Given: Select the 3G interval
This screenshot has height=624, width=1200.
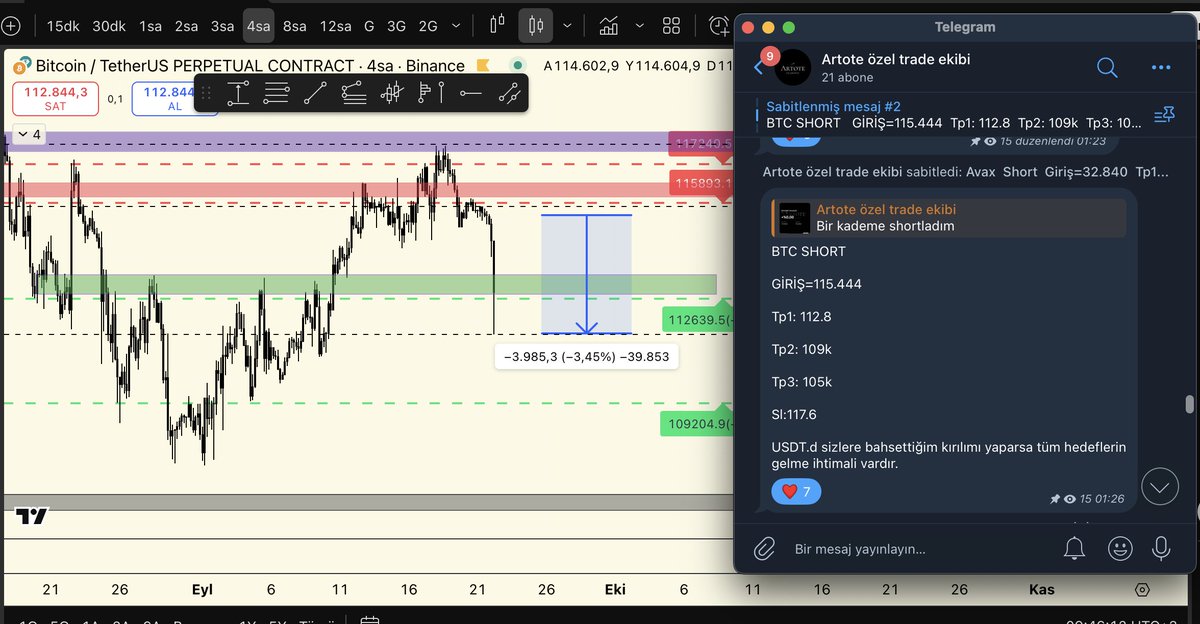Looking at the screenshot, I should pyautogui.click(x=396, y=25).
